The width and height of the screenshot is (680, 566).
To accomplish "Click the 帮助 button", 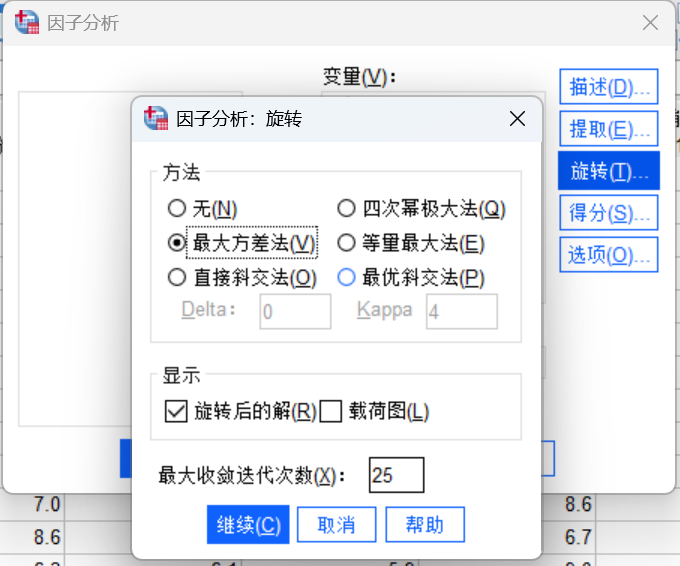I will click(425, 524).
